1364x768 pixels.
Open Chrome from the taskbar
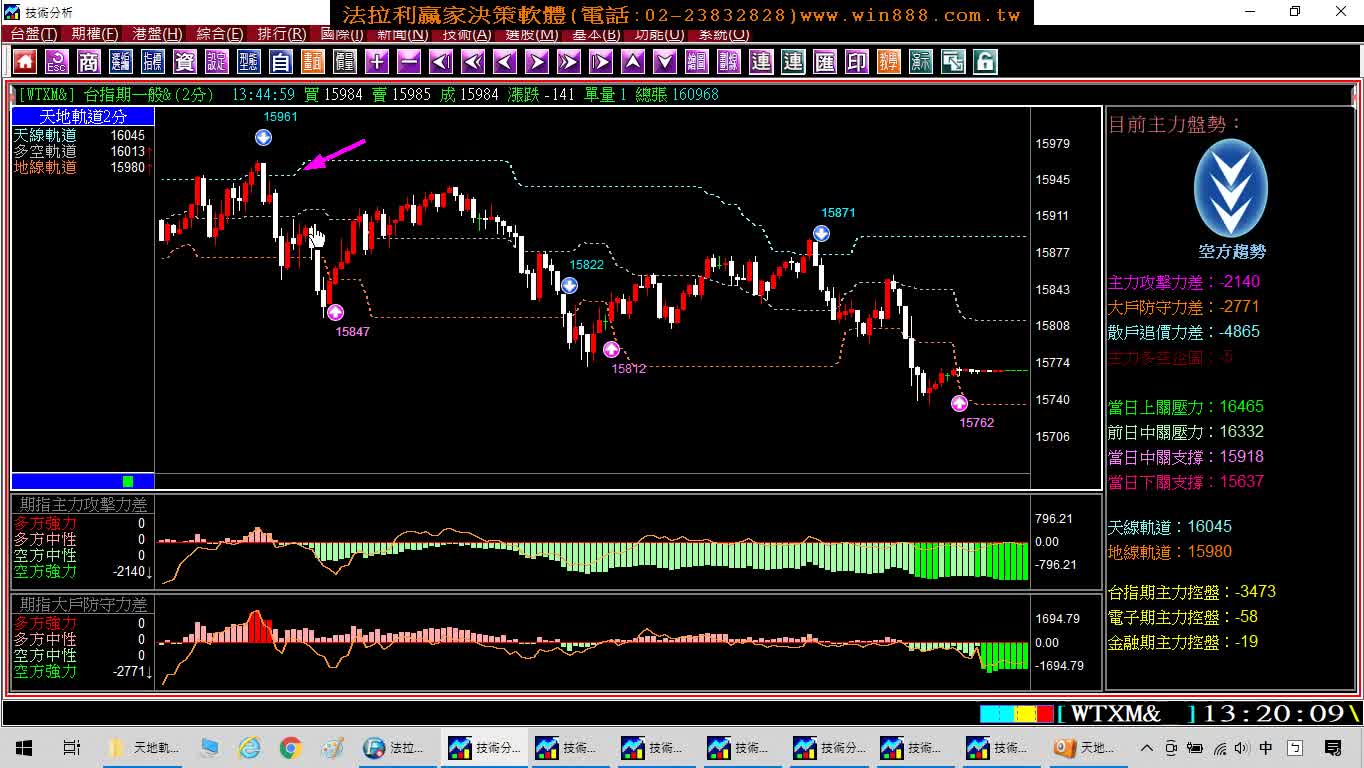(x=291, y=747)
